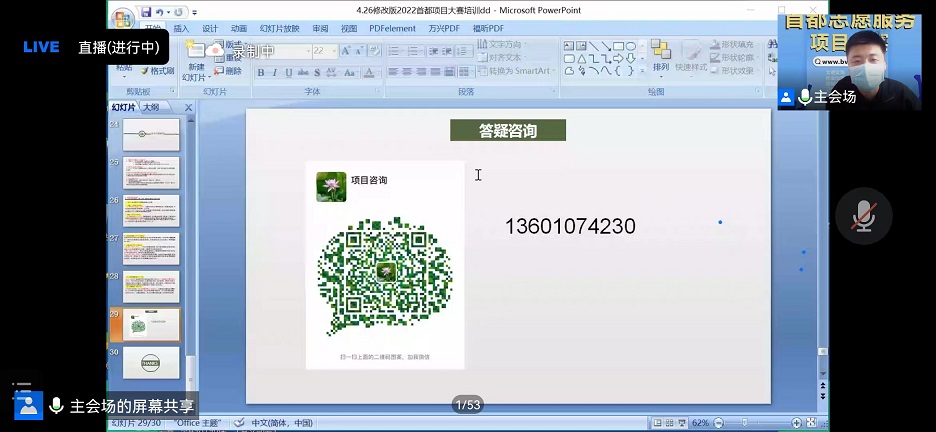Click 删除 to delete the slide
Screen dimensions: 936x432
pyautogui.click(x=229, y=70)
